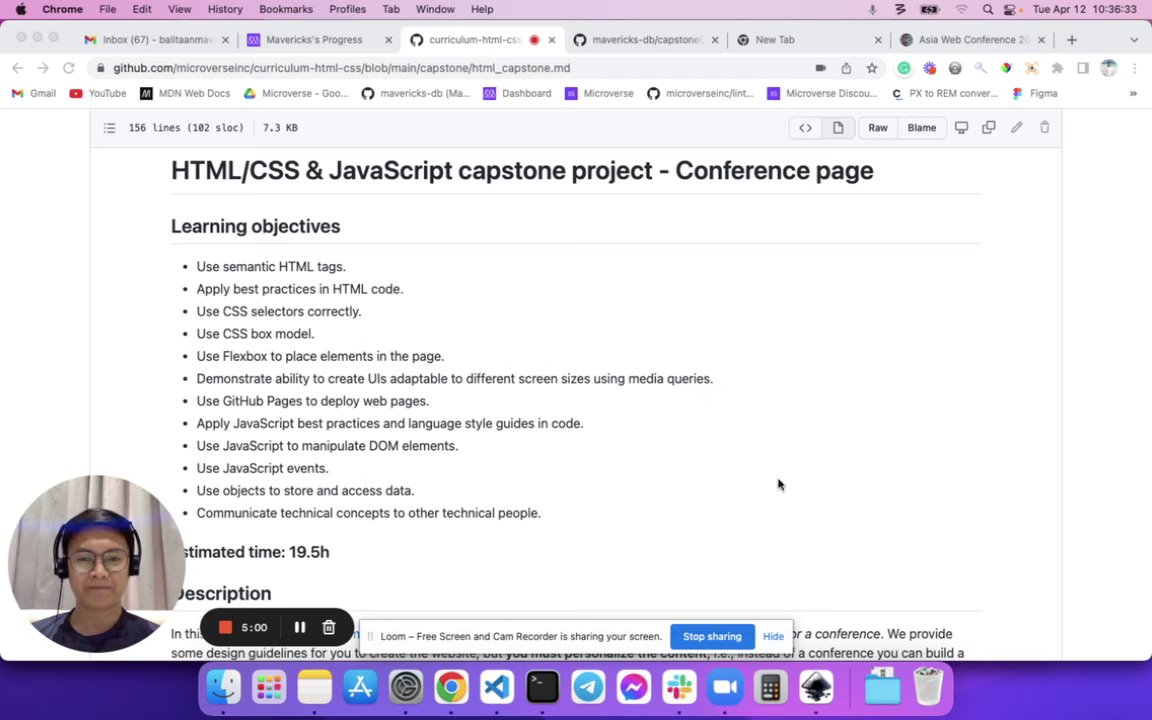The width and height of the screenshot is (1152, 720).
Task: Bookmark this page with star icon
Action: [x=872, y=68]
